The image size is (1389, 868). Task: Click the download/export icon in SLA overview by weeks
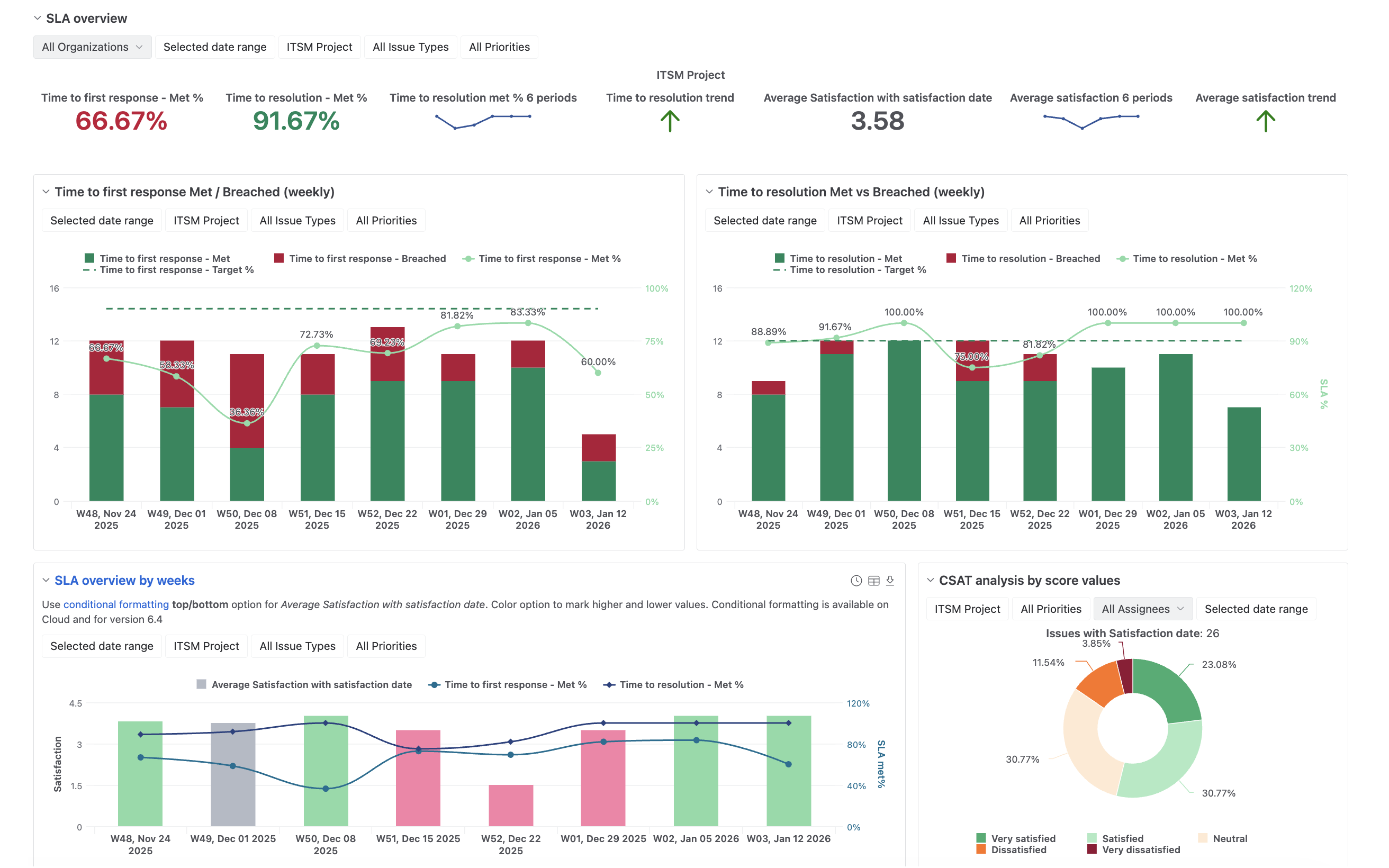tap(890, 581)
